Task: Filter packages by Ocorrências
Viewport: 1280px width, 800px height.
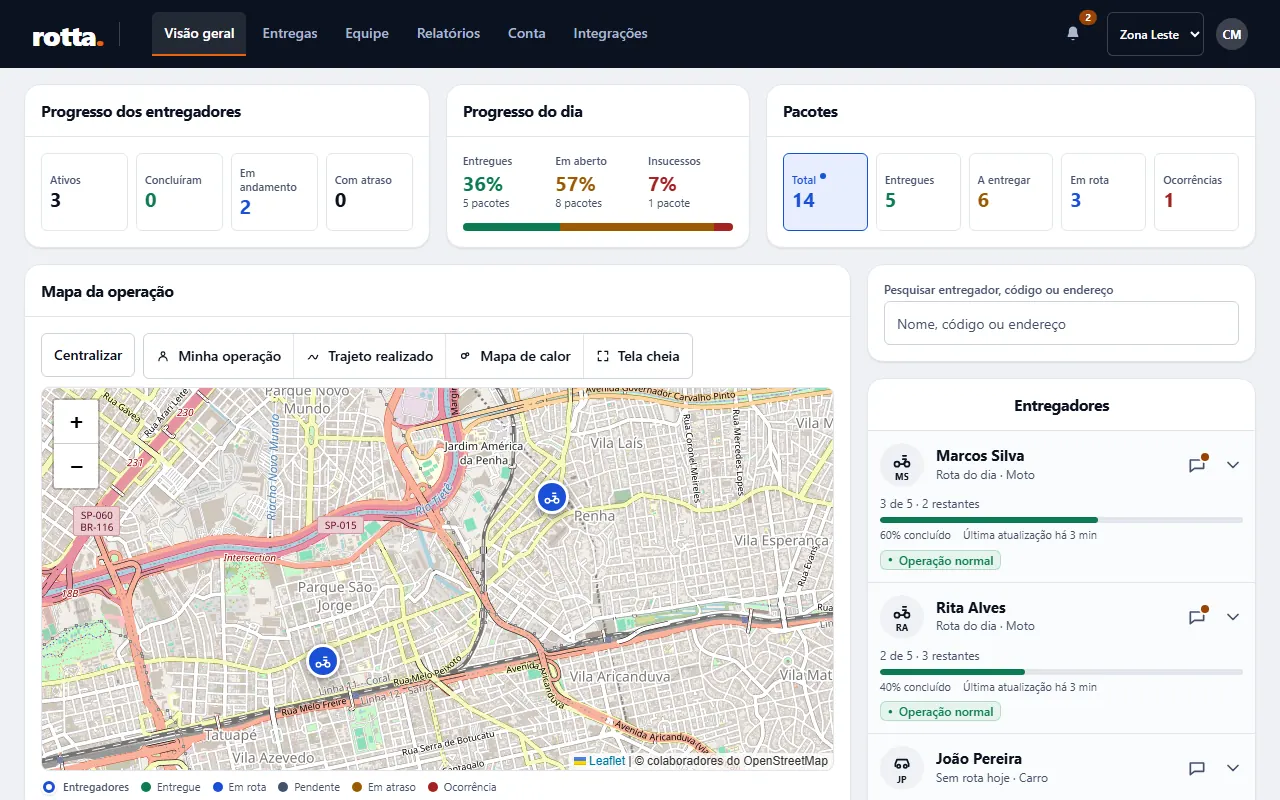Action: tap(1196, 192)
